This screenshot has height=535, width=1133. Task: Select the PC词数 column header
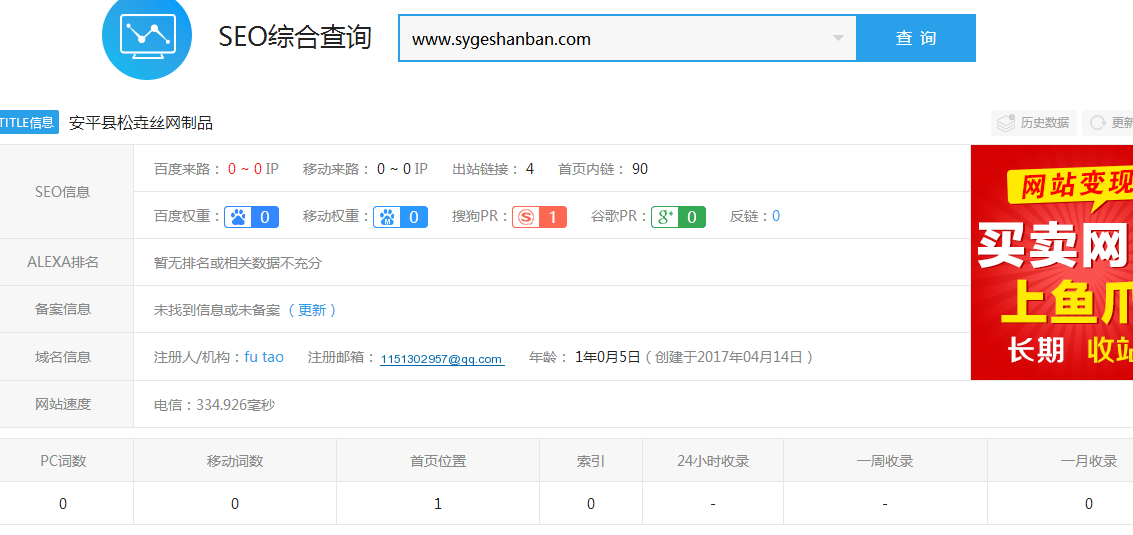pyautogui.click(x=63, y=461)
